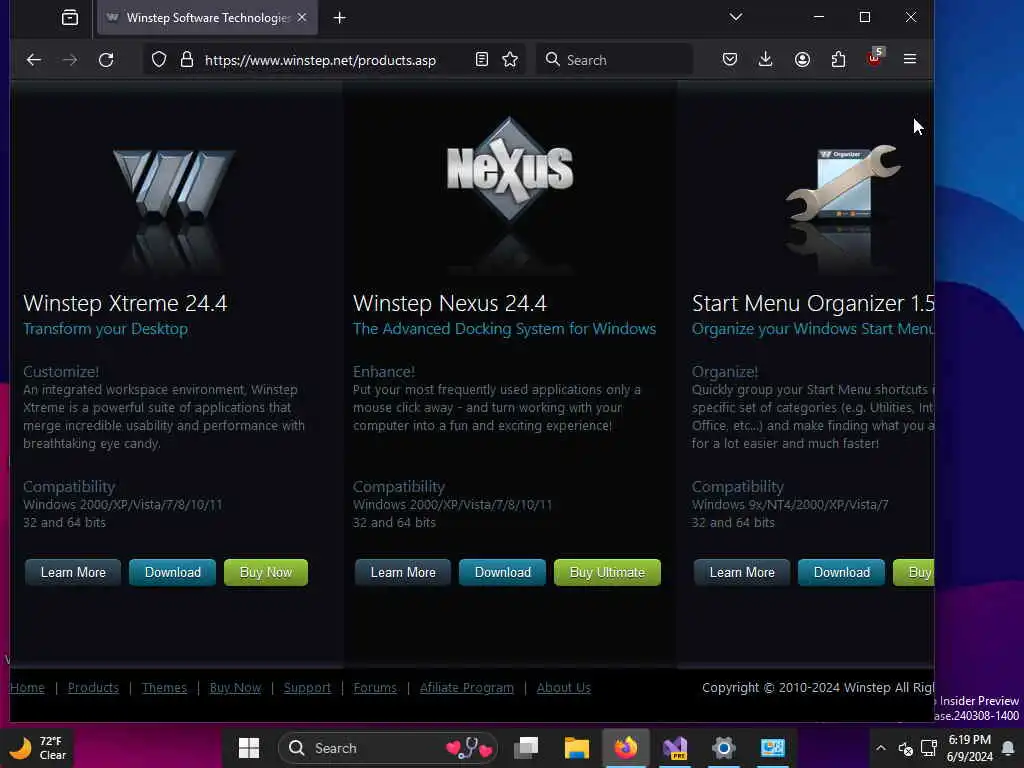Viewport: 1024px width, 768px height.
Task: Open the Firefox View icon near tabs
Action: (x=70, y=18)
